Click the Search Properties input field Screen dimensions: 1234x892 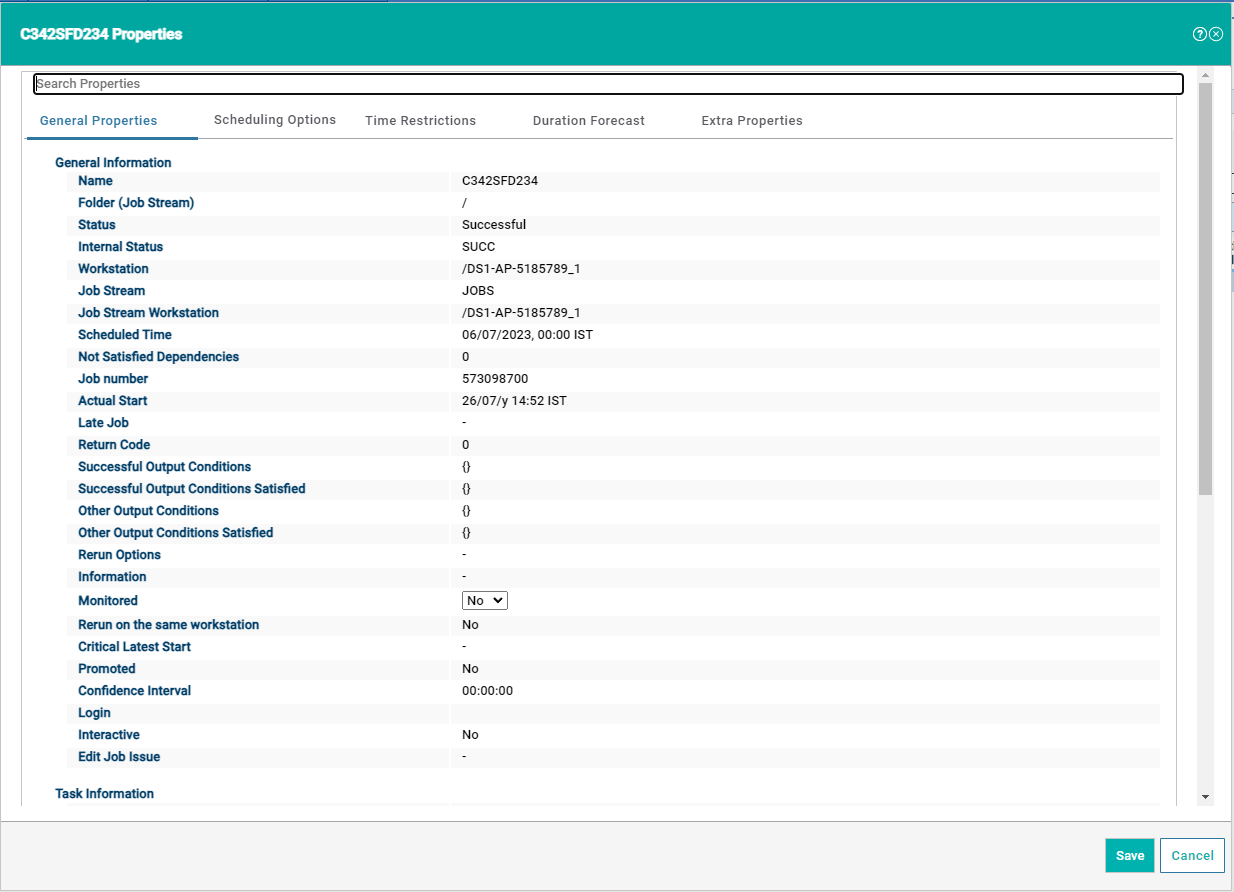tap(608, 83)
